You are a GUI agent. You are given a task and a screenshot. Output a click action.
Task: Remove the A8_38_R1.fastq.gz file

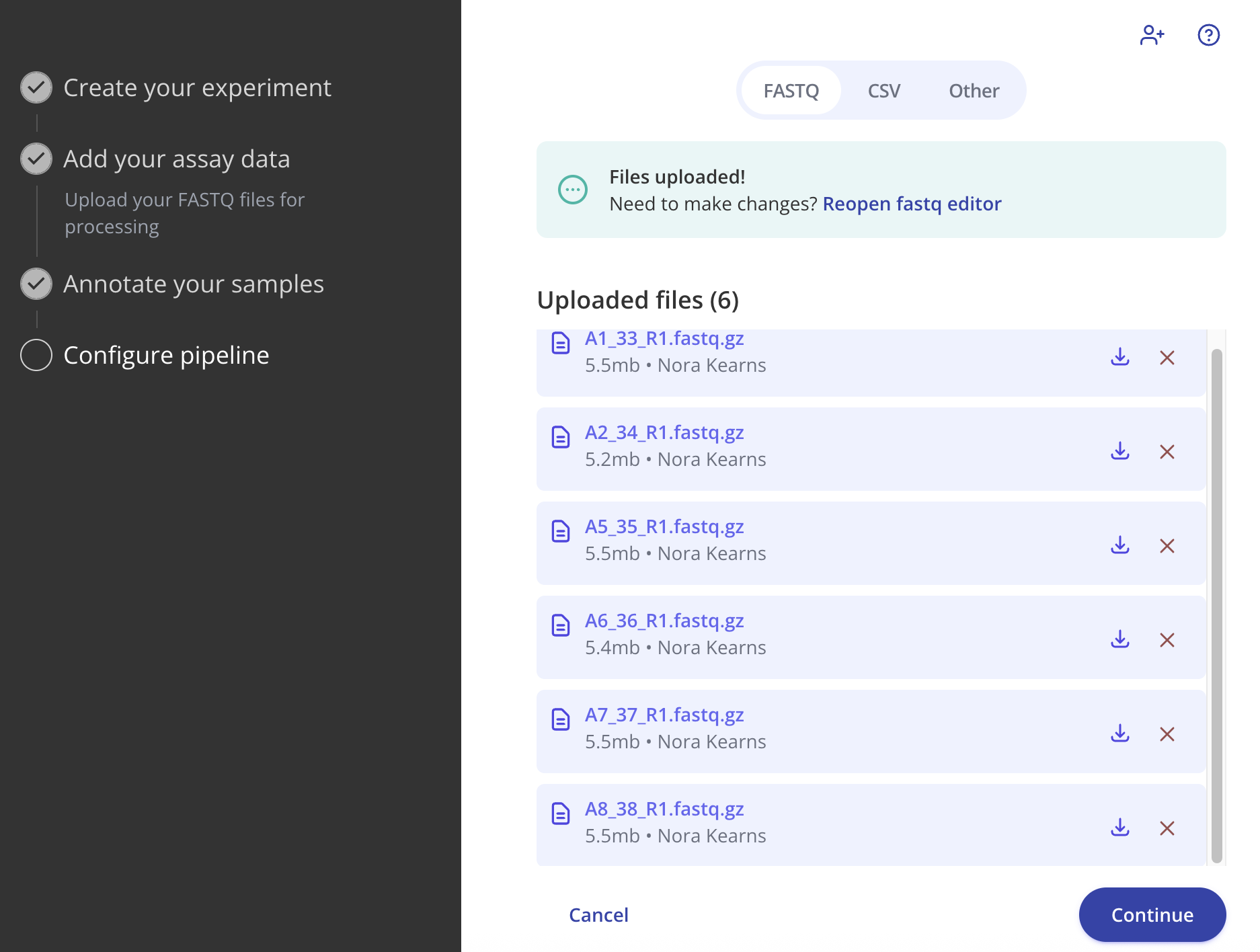tap(1167, 828)
